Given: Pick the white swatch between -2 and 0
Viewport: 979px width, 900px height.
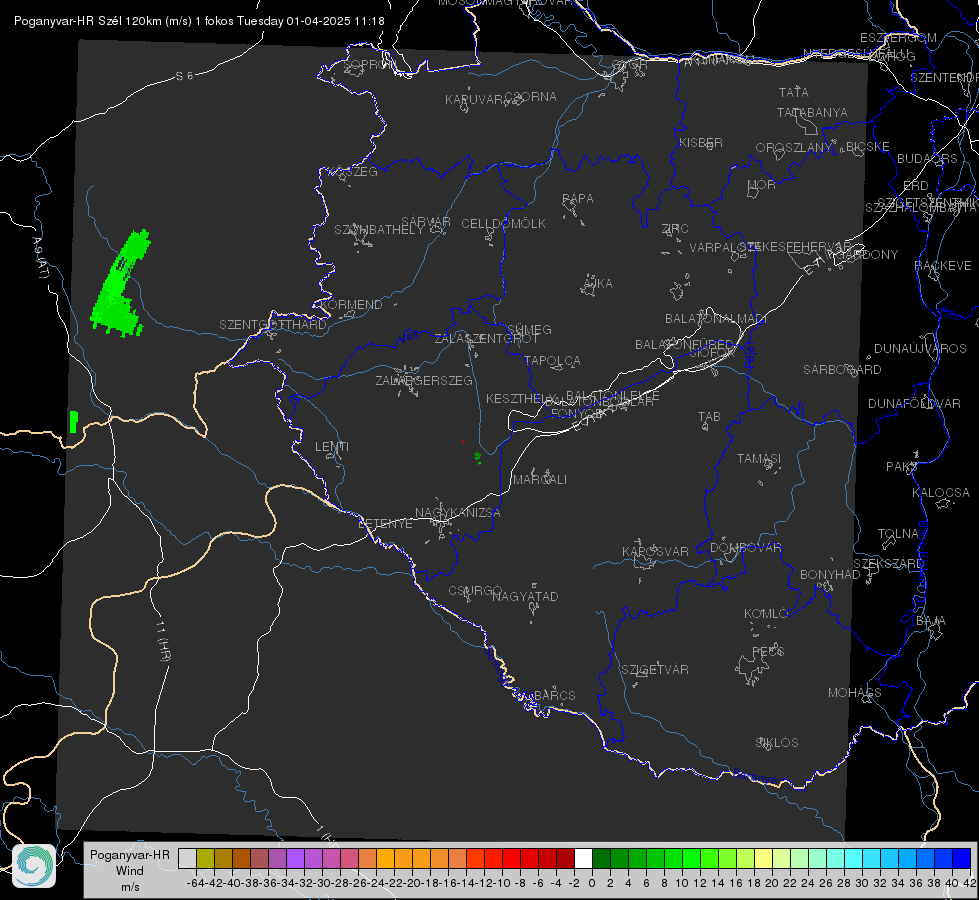Looking at the screenshot, I should coord(583,858).
